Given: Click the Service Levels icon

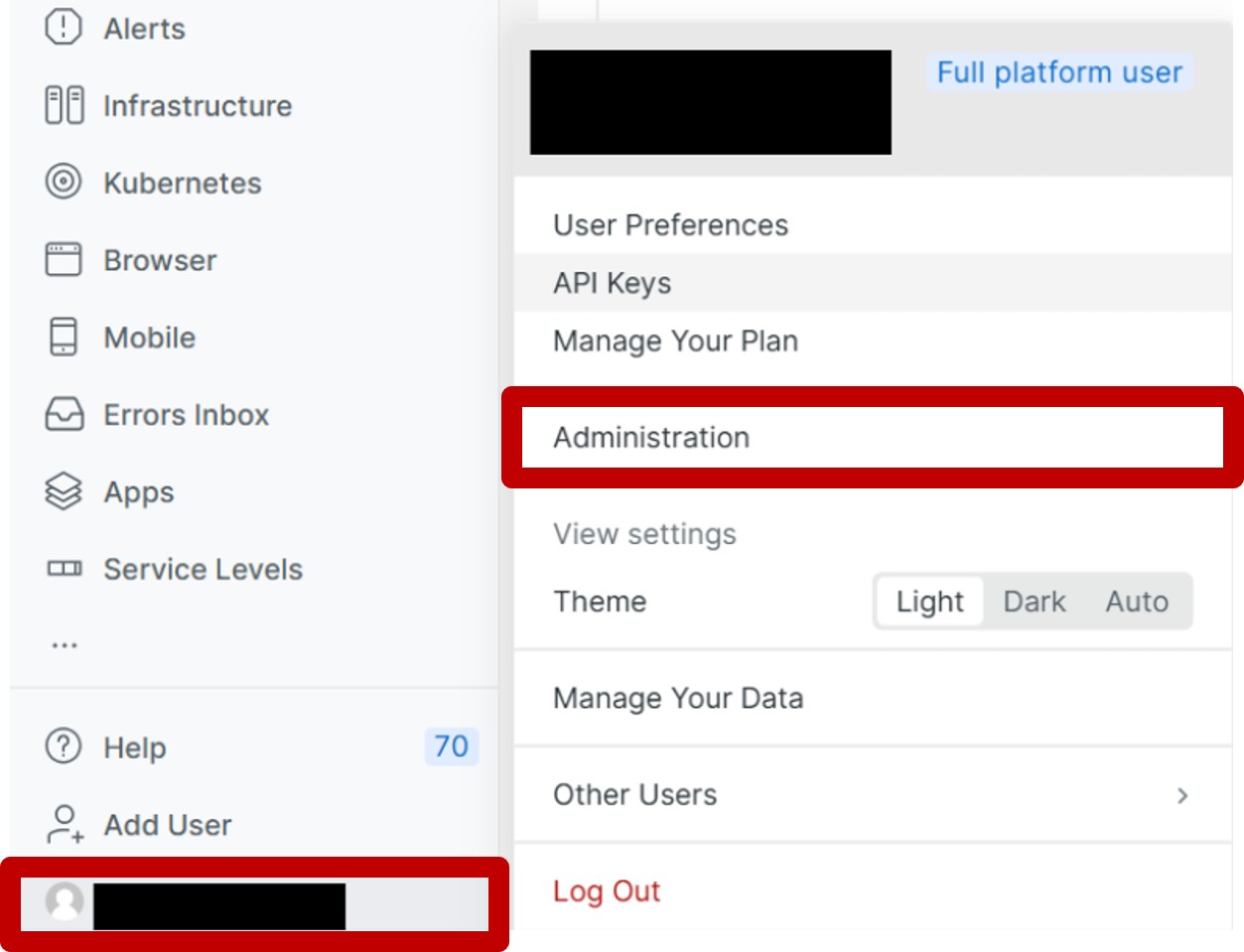Looking at the screenshot, I should (65, 569).
